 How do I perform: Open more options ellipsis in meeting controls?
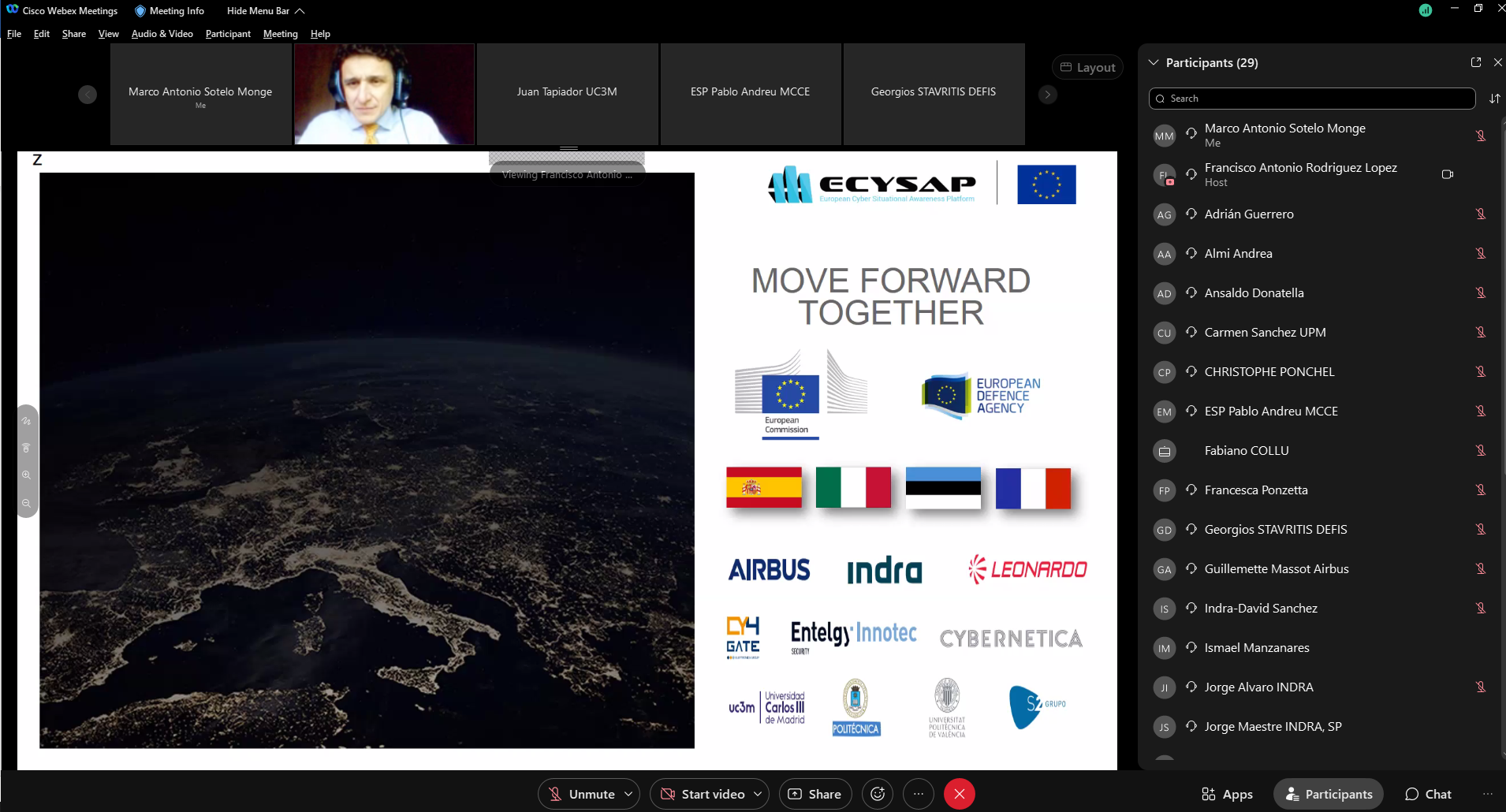919,794
